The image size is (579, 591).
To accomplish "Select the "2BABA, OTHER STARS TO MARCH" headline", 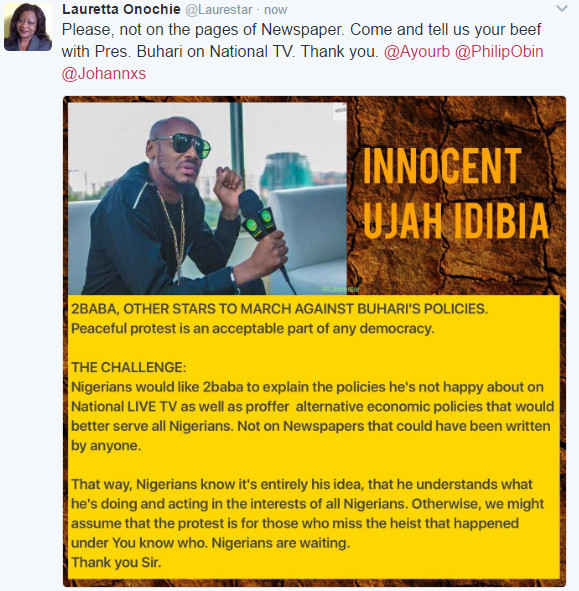I will [x=279, y=309].
